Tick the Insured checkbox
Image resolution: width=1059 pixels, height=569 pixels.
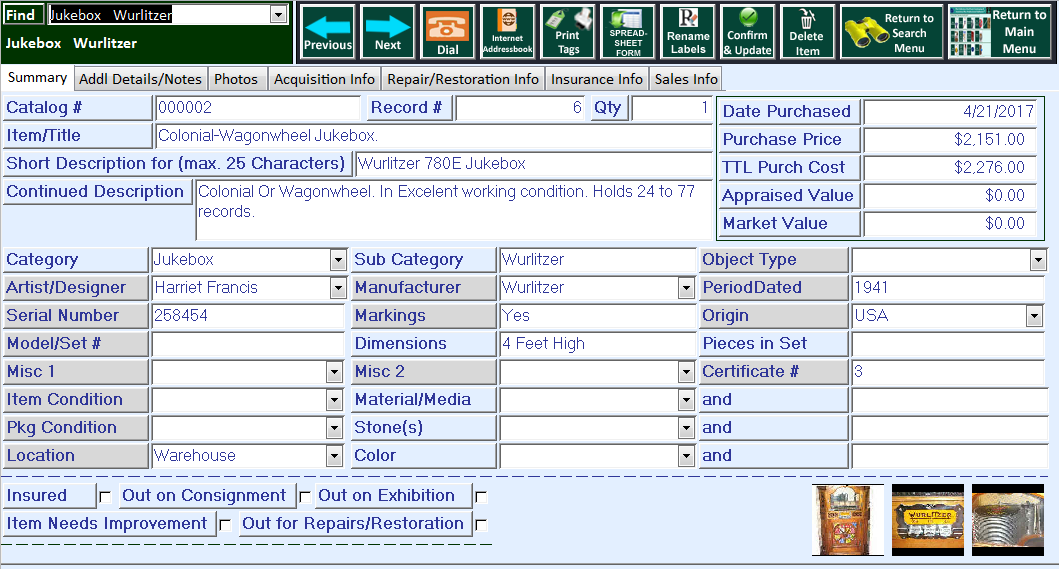(105, 497)
